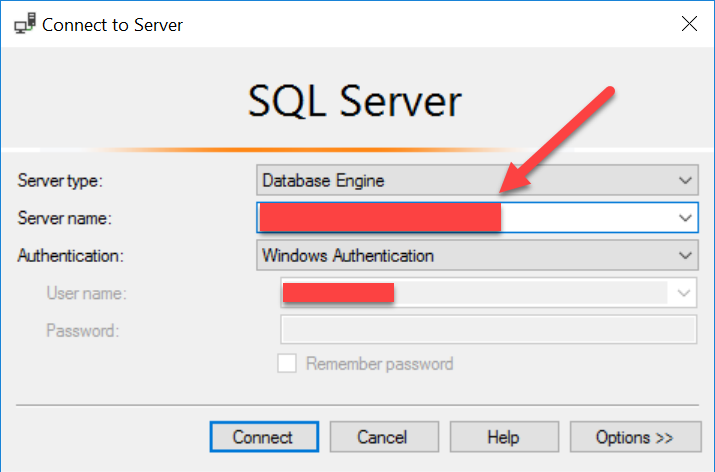Click the Authentication label
The height and width of the screenshot is (472, 715).
click(70, 256)
